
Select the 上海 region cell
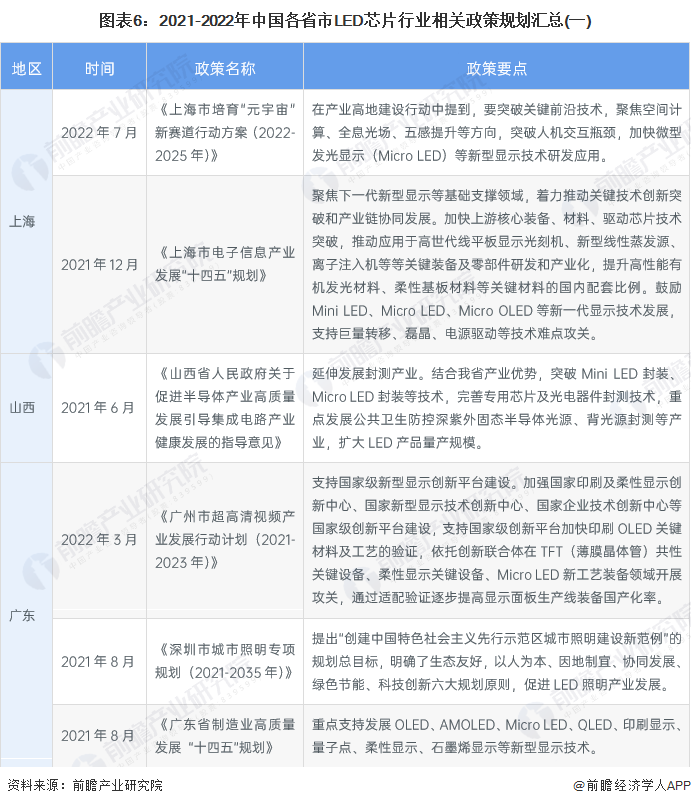click(x=22, y=221)
